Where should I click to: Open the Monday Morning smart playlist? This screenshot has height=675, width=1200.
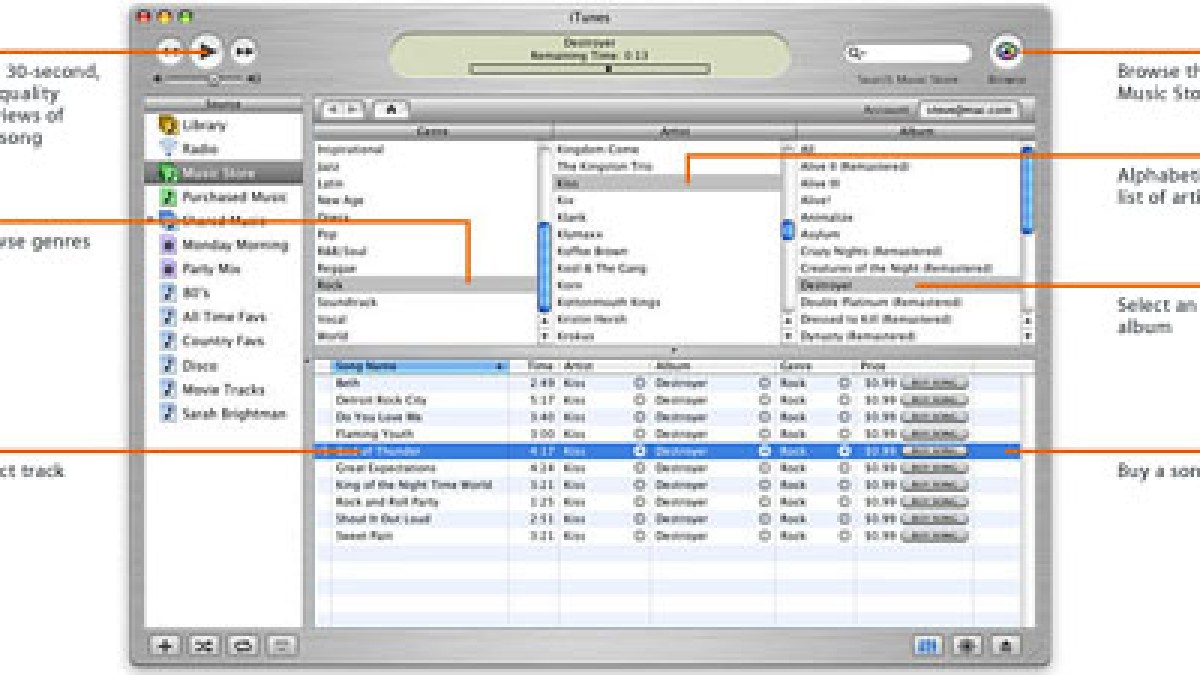(223, 245)
